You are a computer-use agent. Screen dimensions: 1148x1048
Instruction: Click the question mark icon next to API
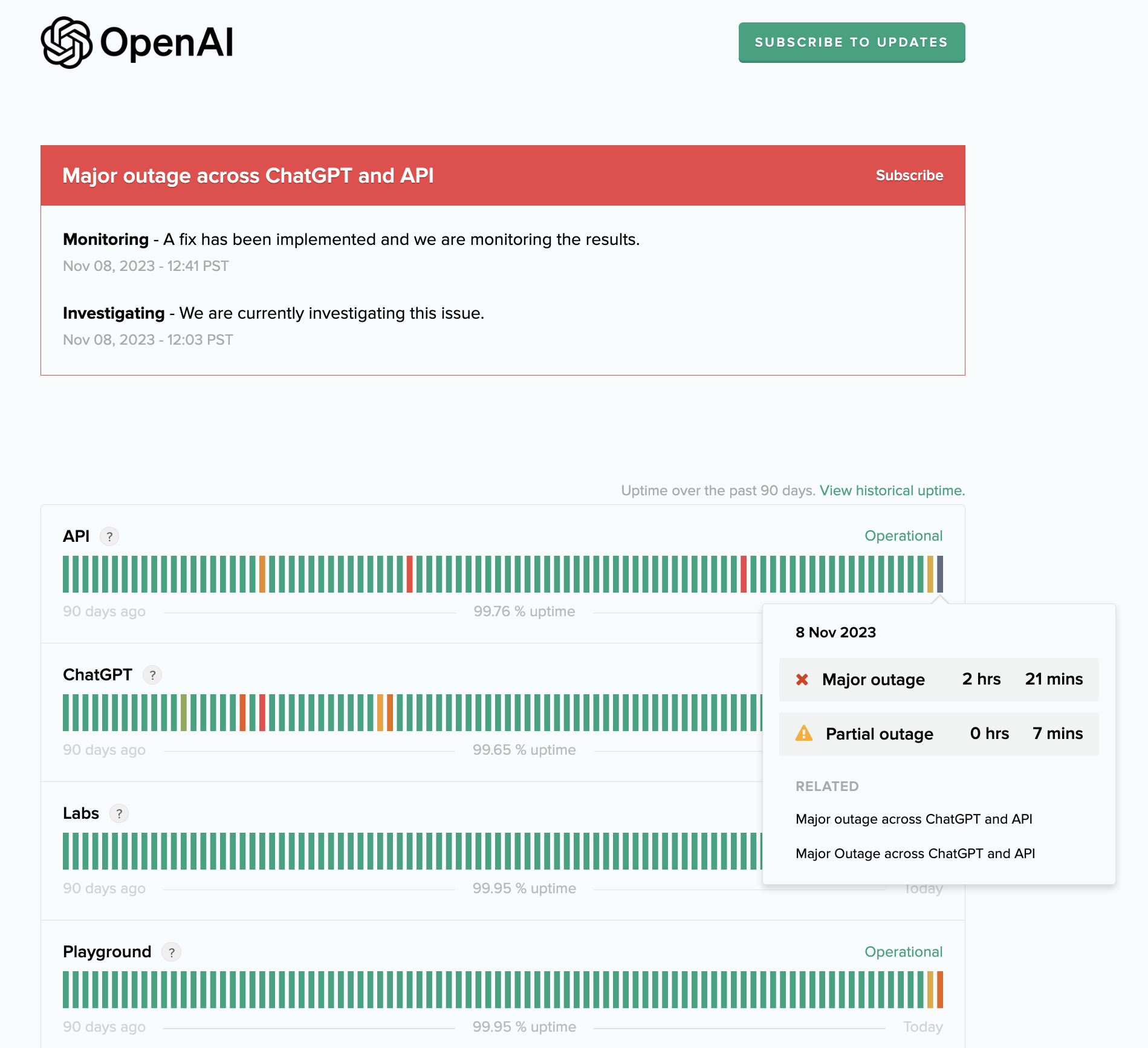coord(109,536)
